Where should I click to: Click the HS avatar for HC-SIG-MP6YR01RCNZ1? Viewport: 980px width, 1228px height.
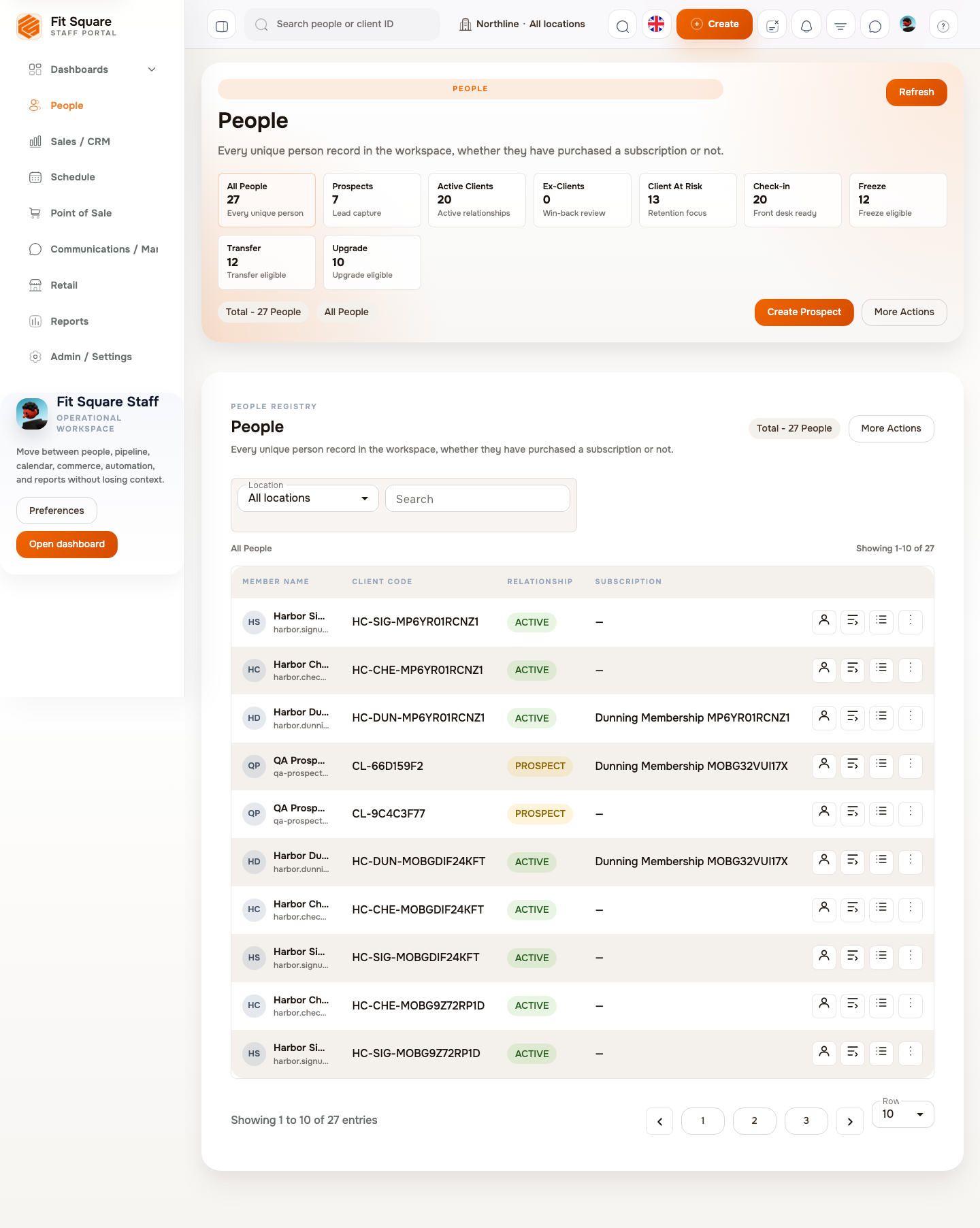click(x=254, y=622)
